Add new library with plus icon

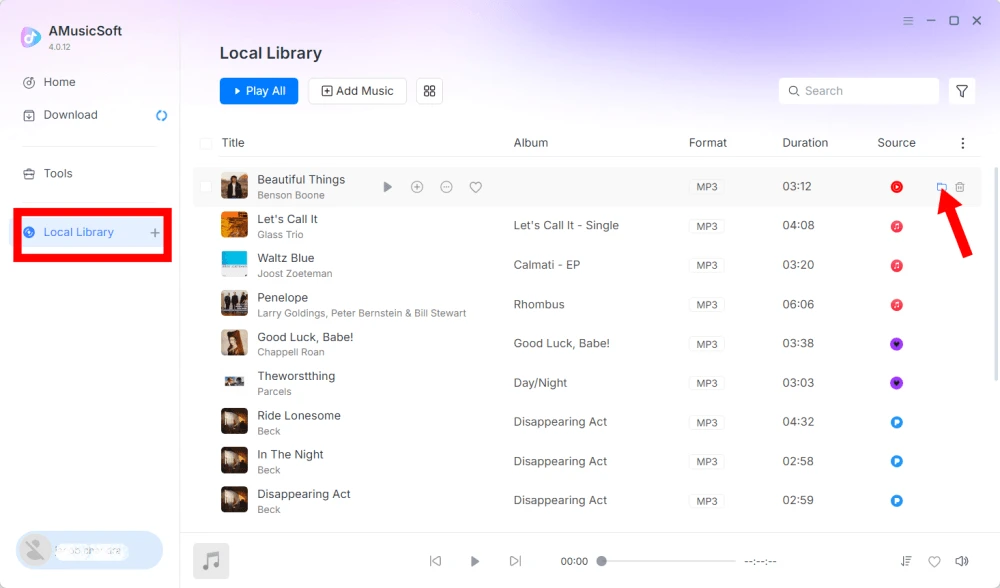click(x=155, y=233)
